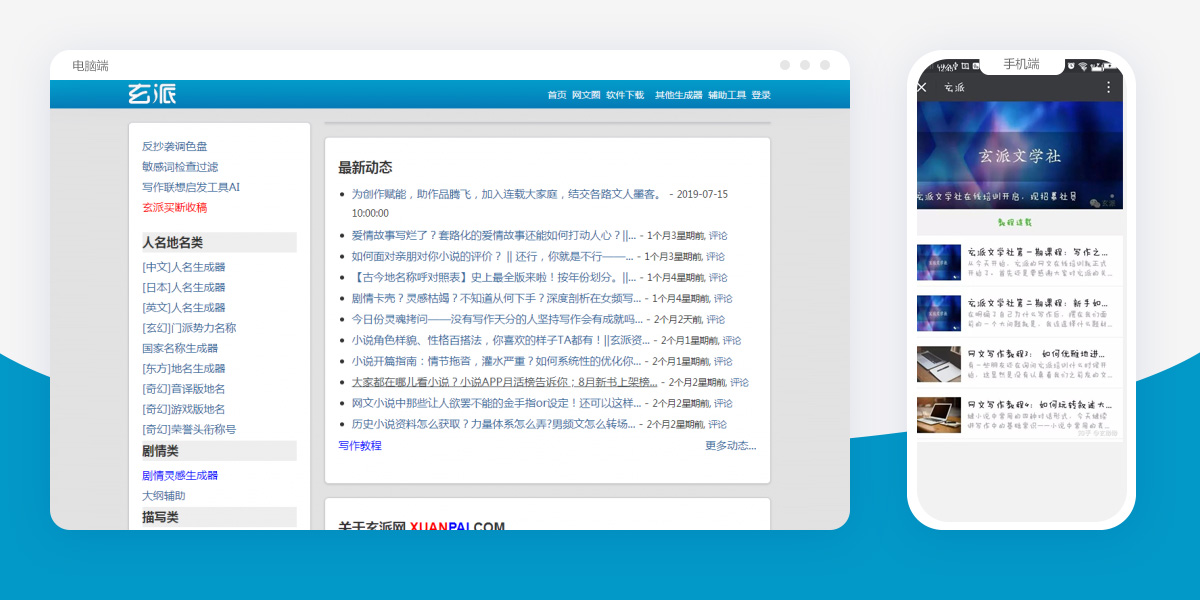Open the phone article 玄派文学社第二期课程：新手如...

coord(1038,303)
